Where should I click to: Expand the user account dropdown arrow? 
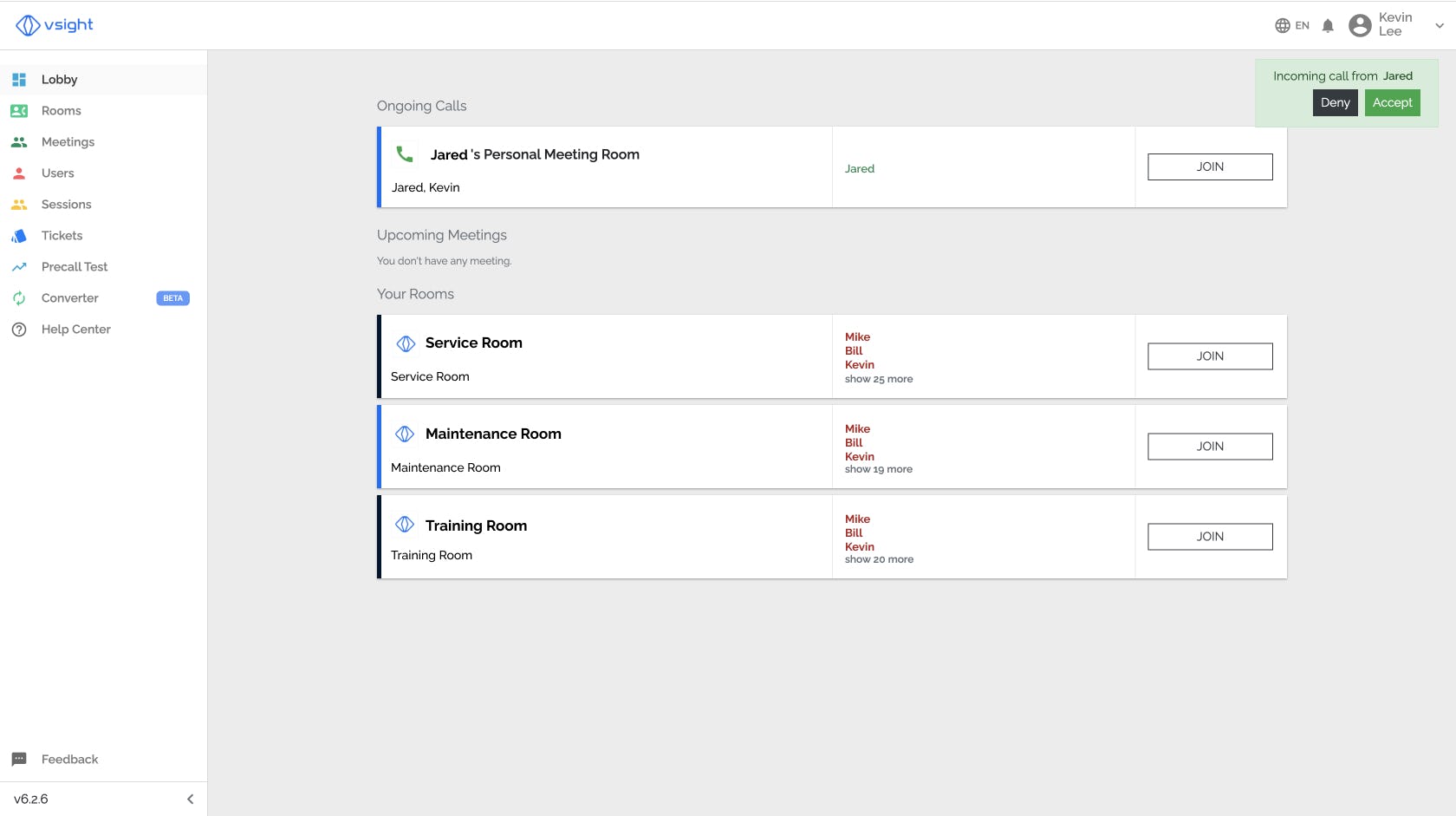click(1440, 26)
